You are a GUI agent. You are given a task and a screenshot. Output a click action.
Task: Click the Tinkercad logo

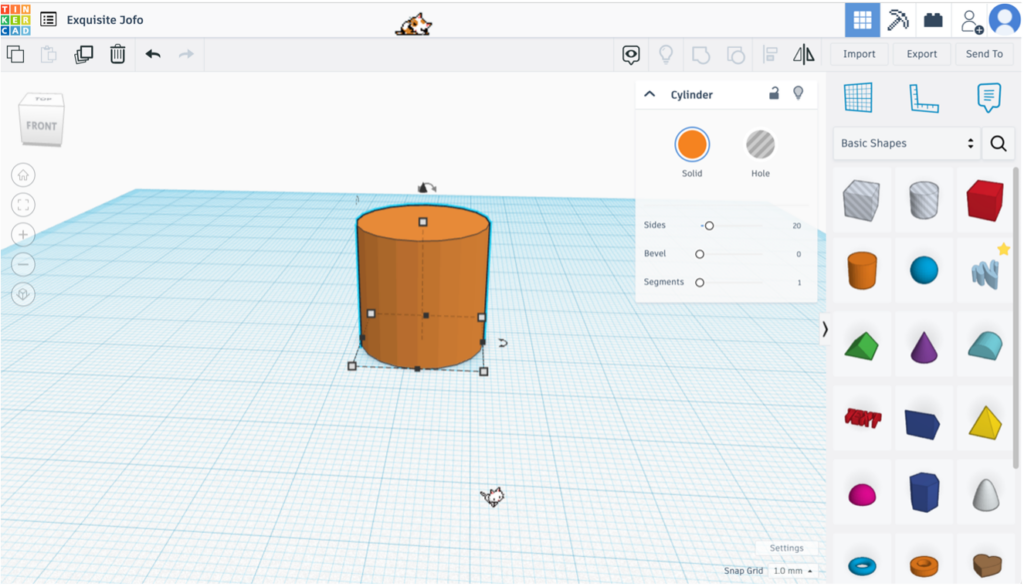[16, 20]
